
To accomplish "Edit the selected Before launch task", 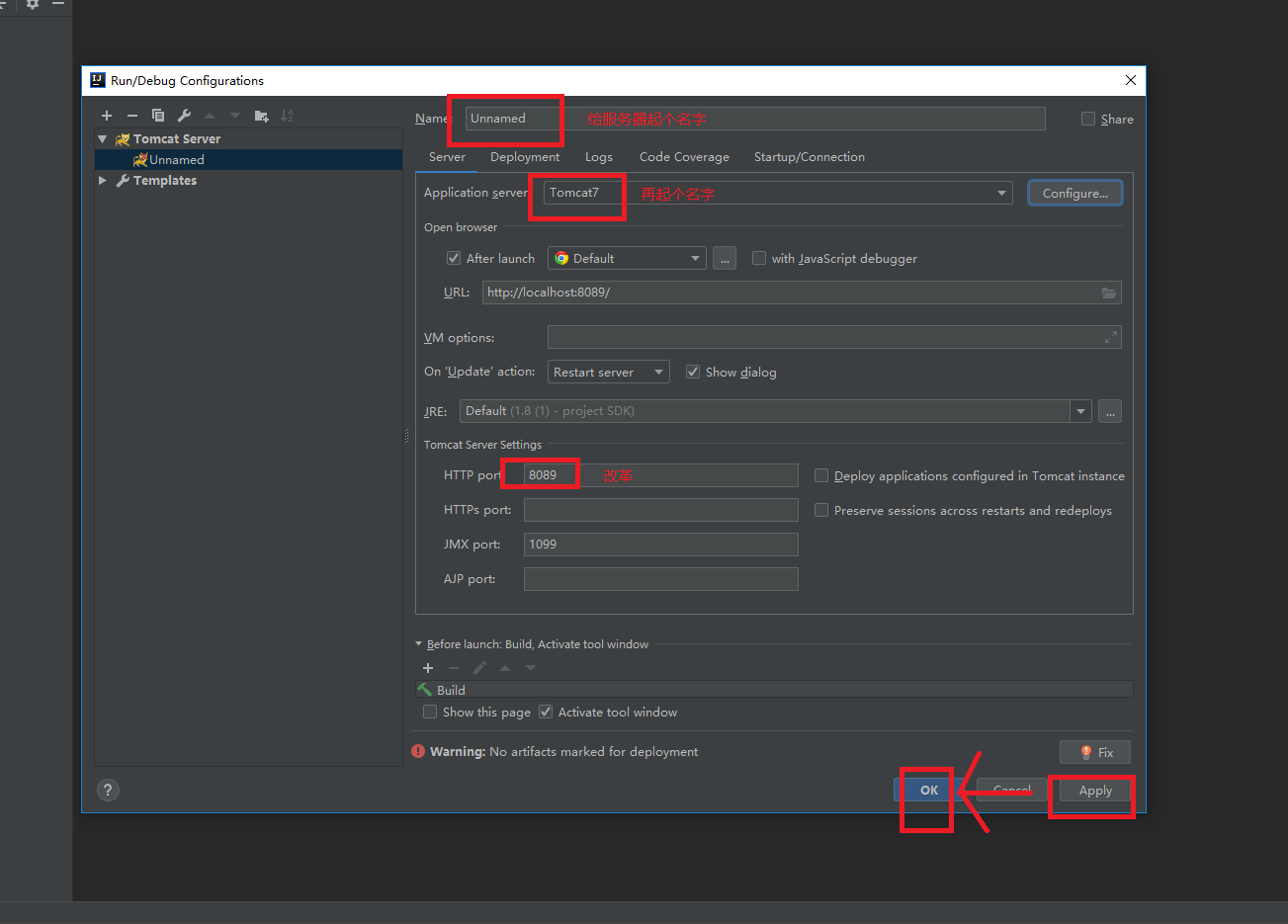I will click(479, 668).
